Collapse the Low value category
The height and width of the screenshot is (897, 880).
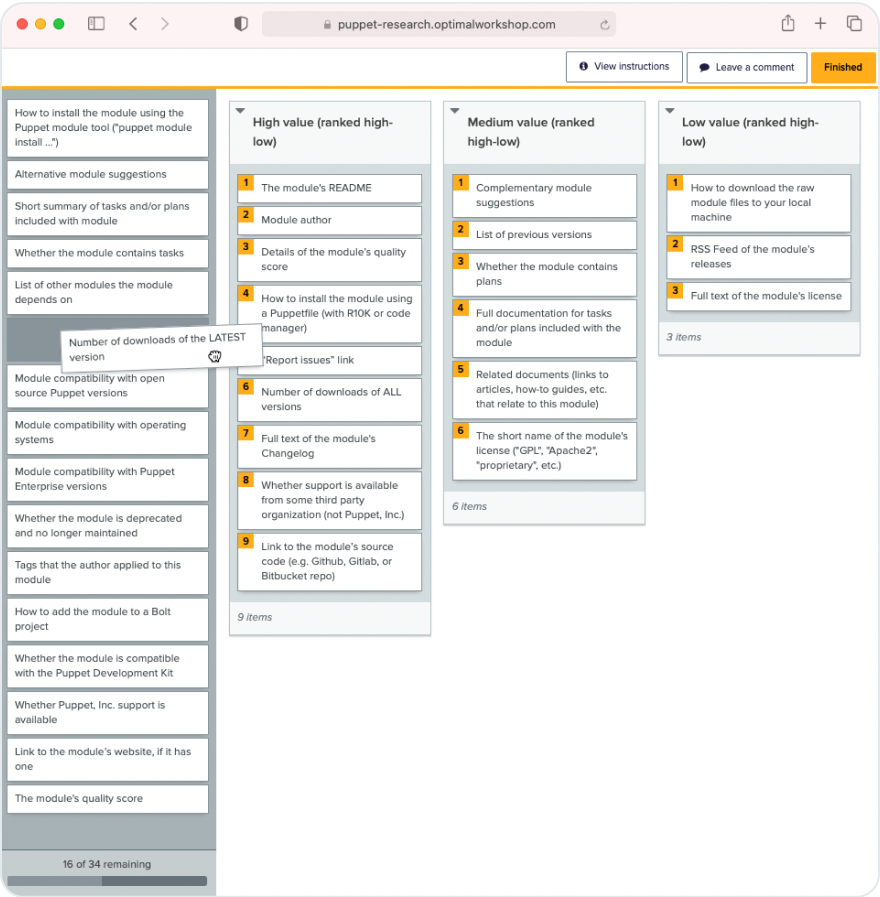670,112
